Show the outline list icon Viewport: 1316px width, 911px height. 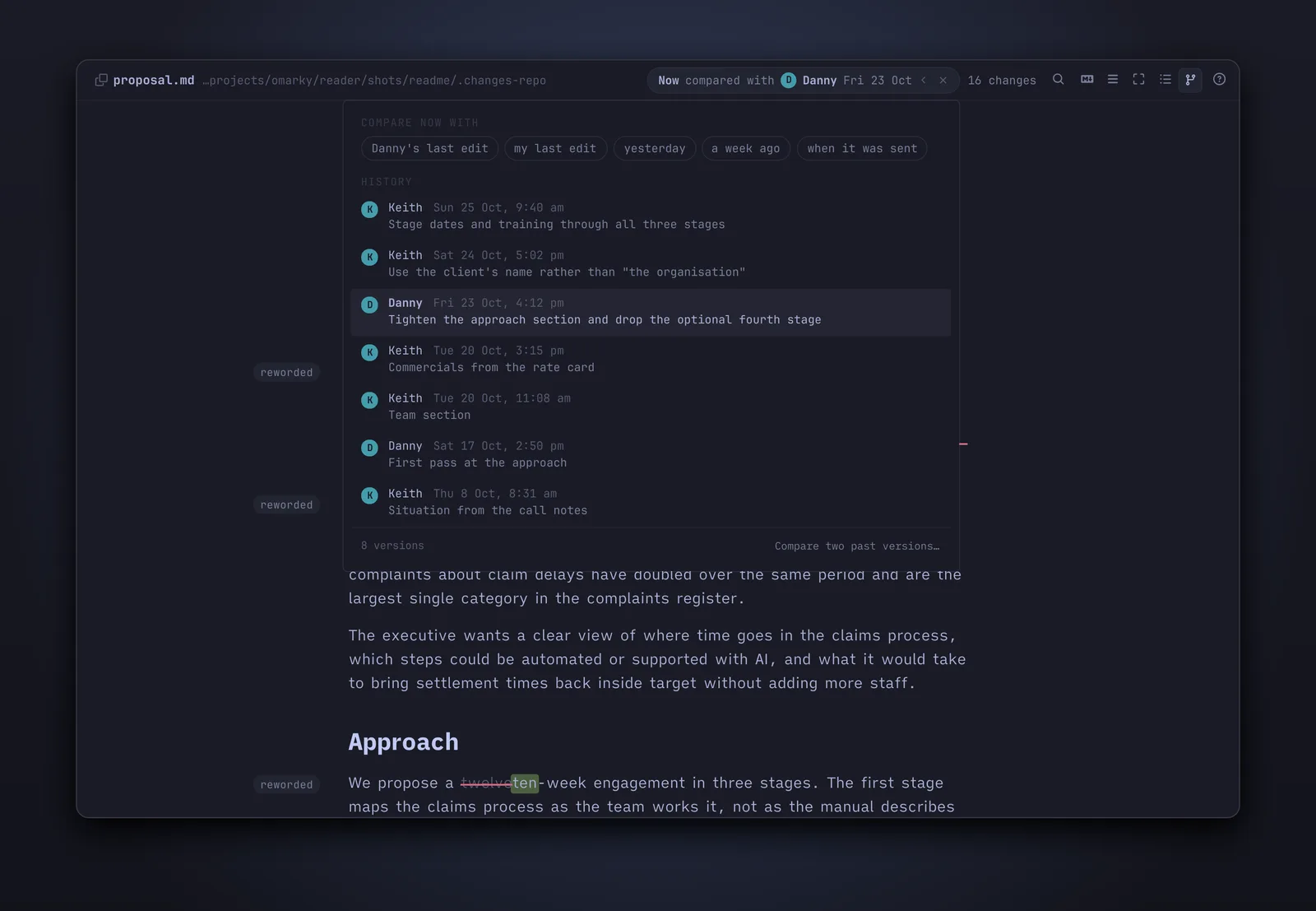(1165, 80)
